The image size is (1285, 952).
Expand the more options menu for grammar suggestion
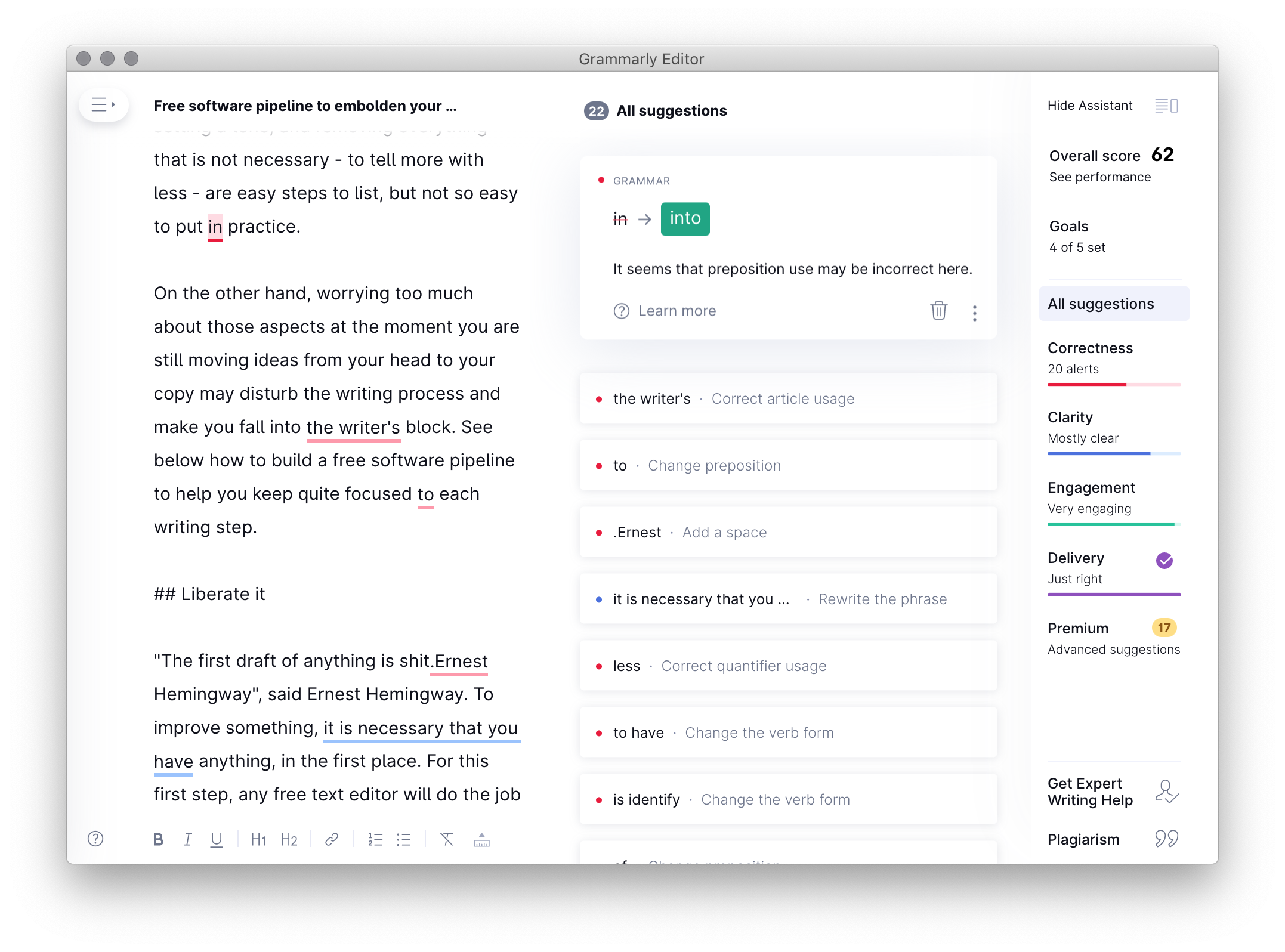974,311
